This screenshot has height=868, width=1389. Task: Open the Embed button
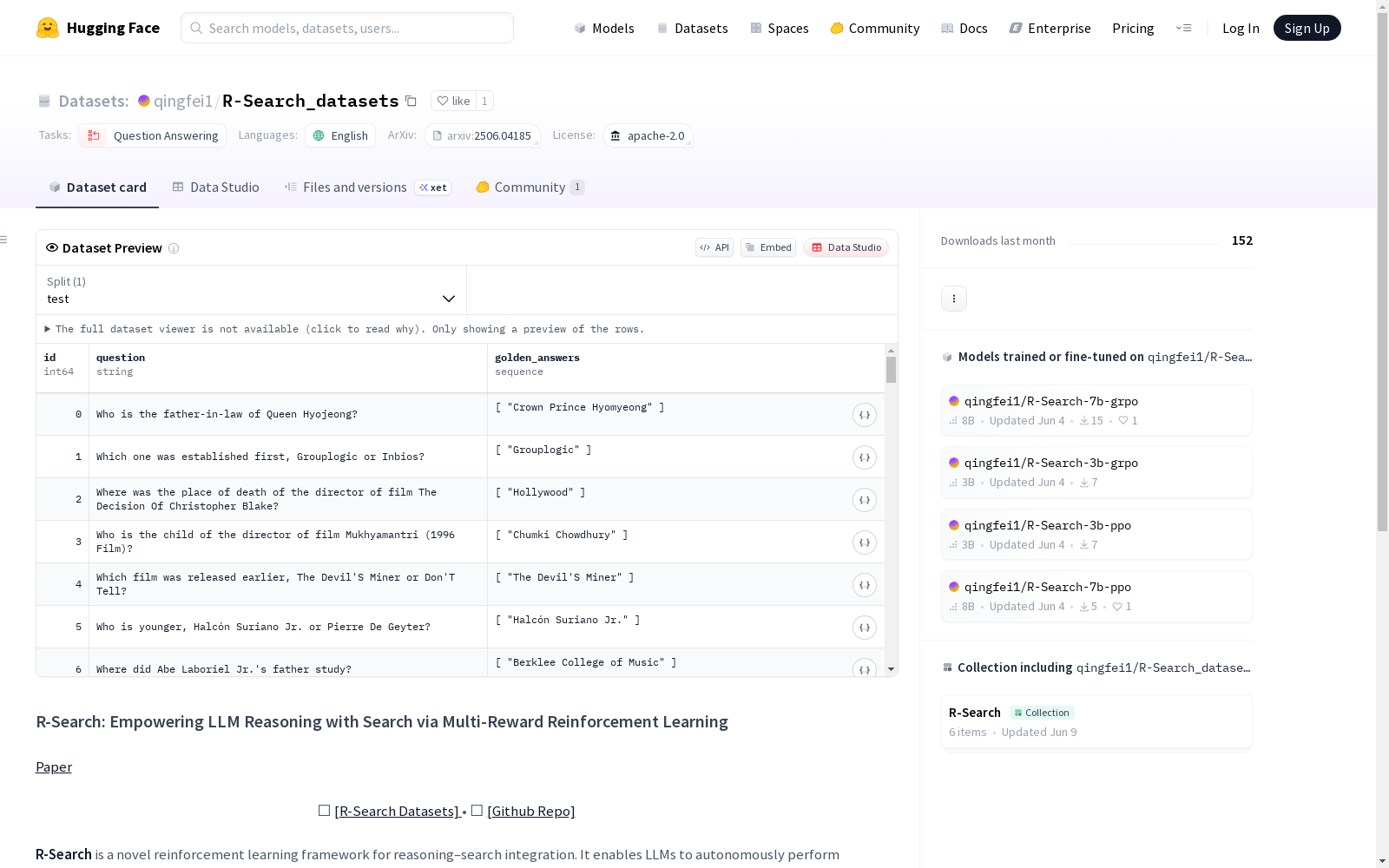tap(768, 247)
